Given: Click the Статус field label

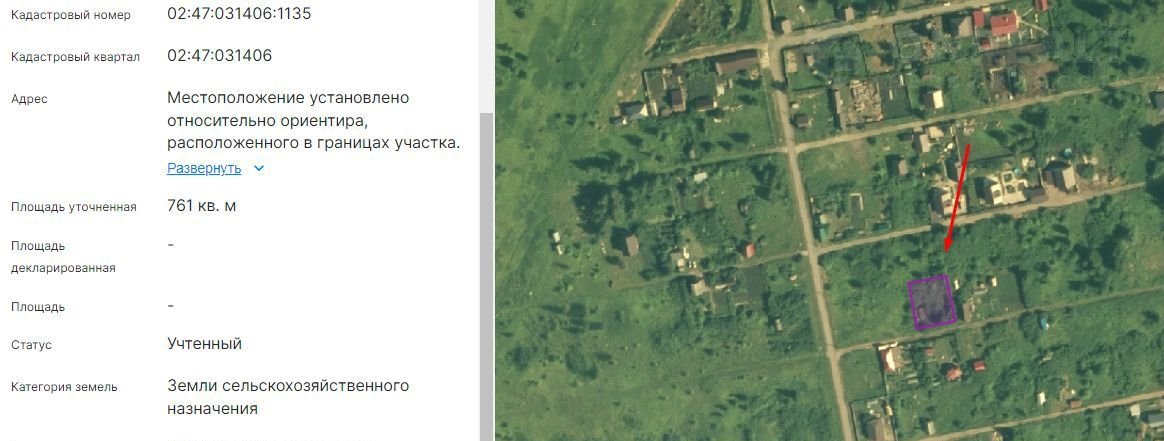Looking at the screenshot, I should (x=31, y=345).
